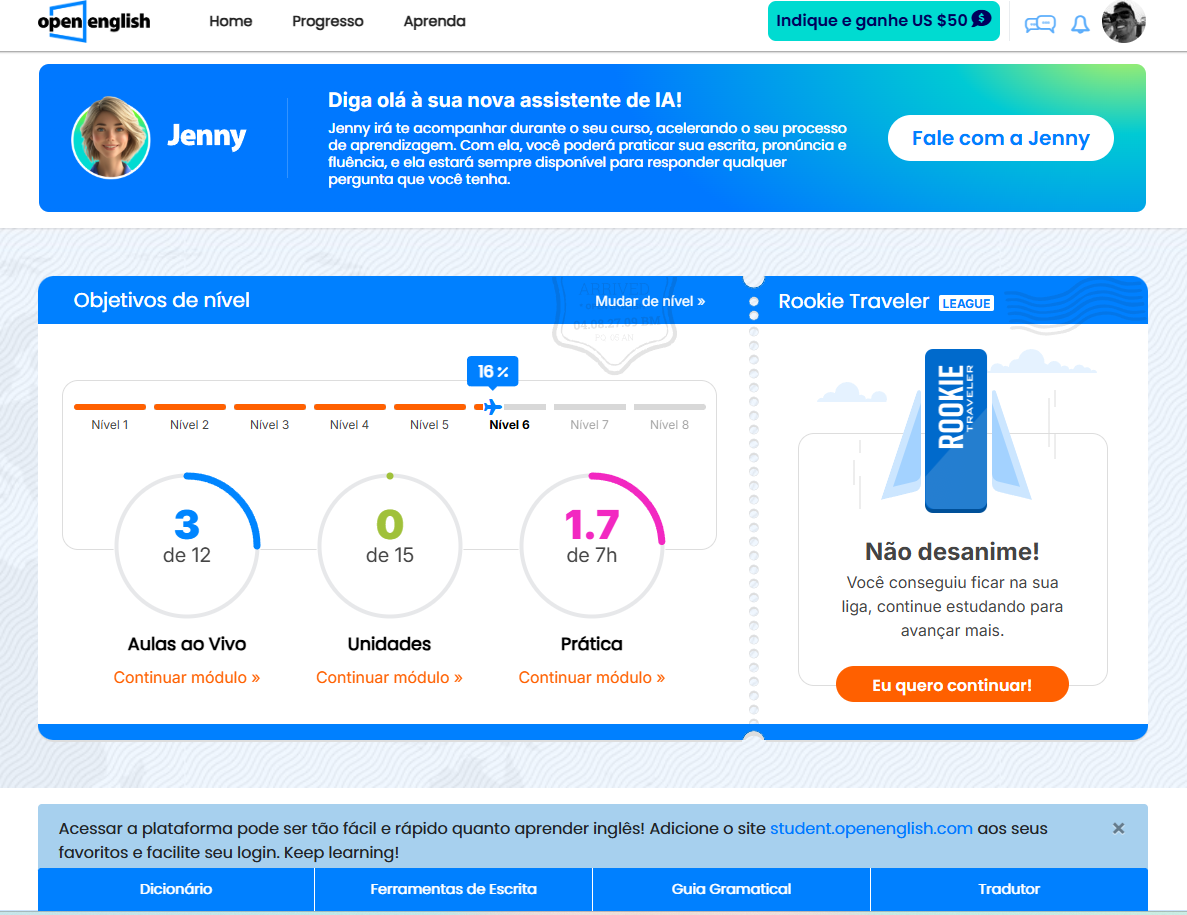Click the 3 de 12 live classes circle

(x=187, y=545)
